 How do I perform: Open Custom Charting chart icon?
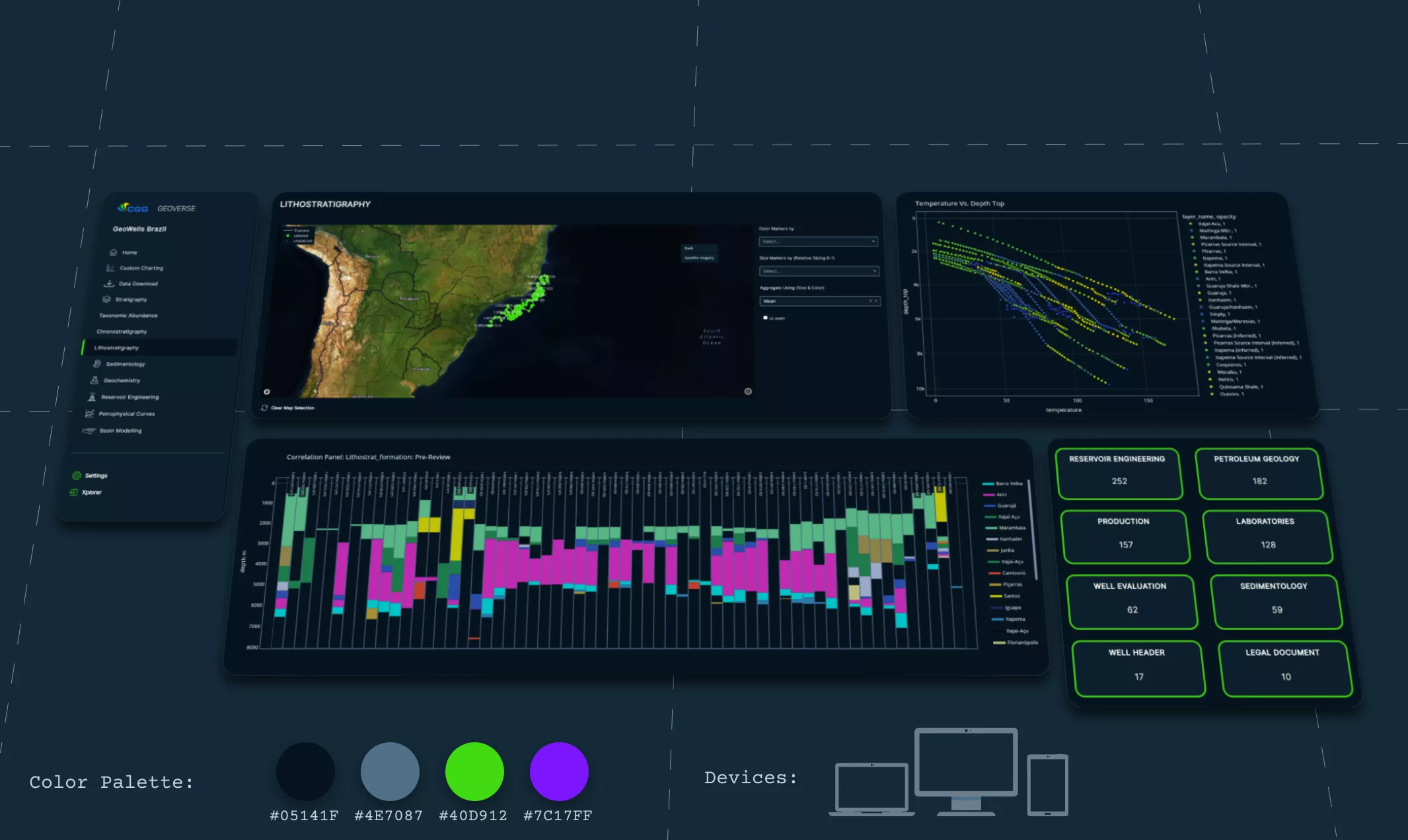point(110,268)
